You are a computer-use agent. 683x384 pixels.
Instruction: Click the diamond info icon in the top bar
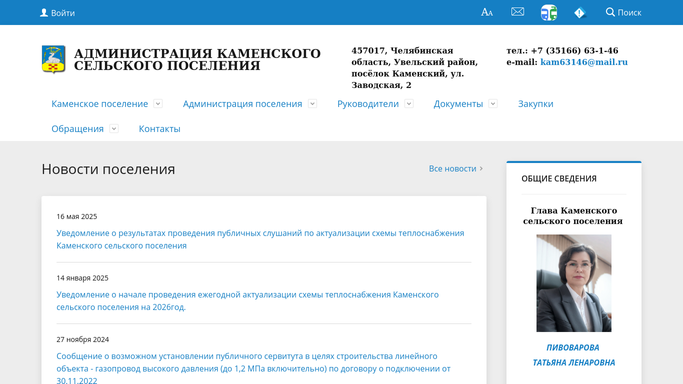[580, 13]
